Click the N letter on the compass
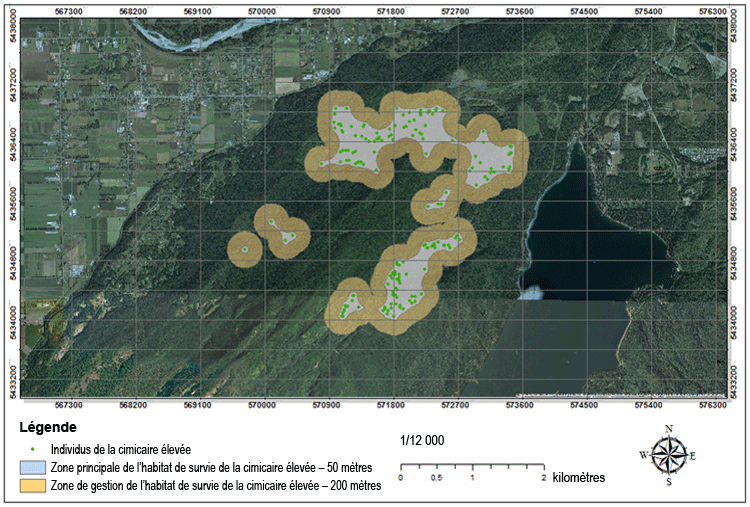This screenshot has height=507, width=750. click(669, 429)
